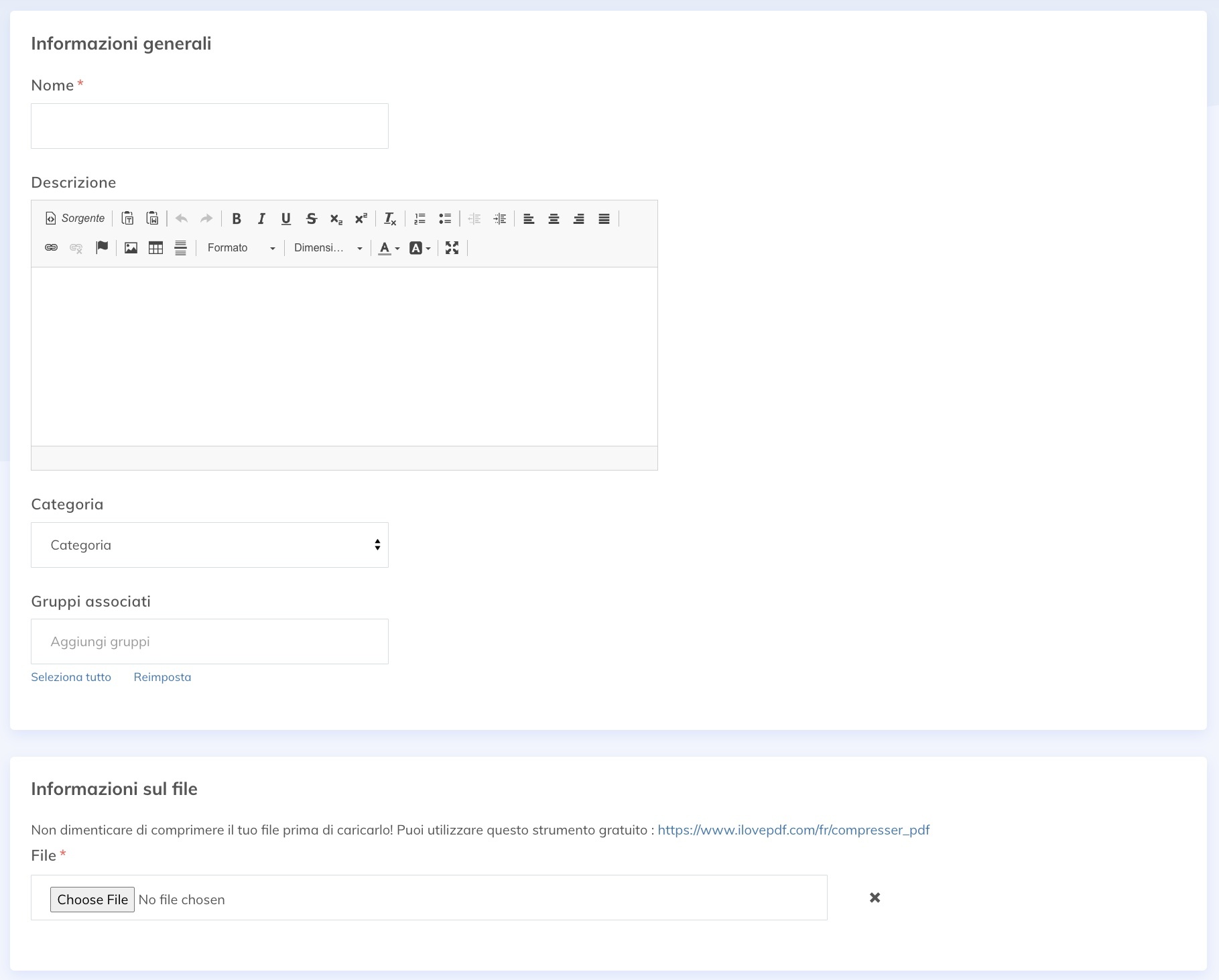Insert a numbered list

(420, 219)
